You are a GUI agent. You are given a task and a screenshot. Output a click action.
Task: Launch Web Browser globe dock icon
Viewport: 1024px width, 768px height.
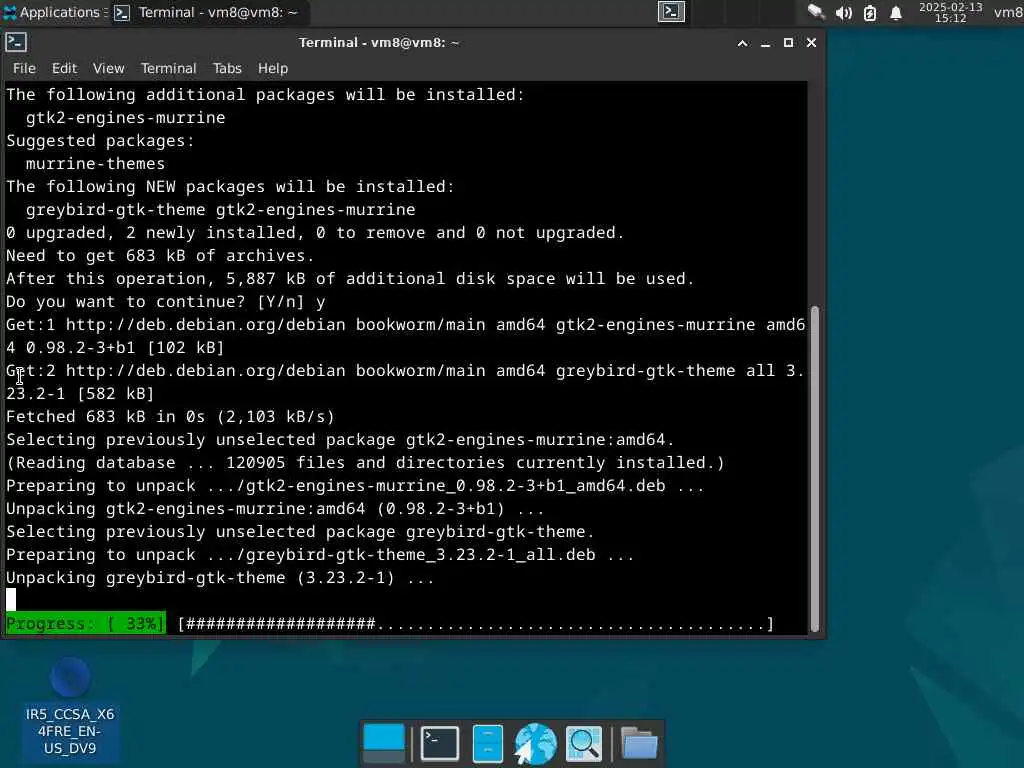coord(536,743)
